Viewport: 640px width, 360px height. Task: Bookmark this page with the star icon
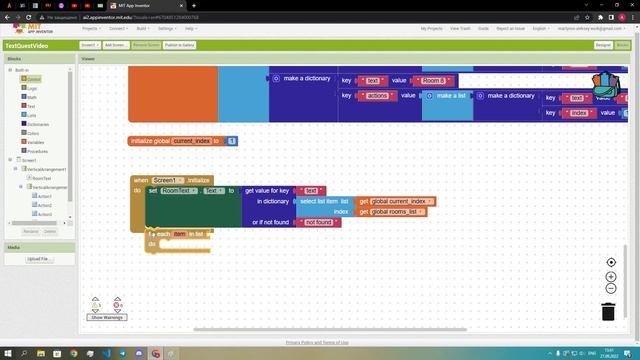click(x=587, y=18)
